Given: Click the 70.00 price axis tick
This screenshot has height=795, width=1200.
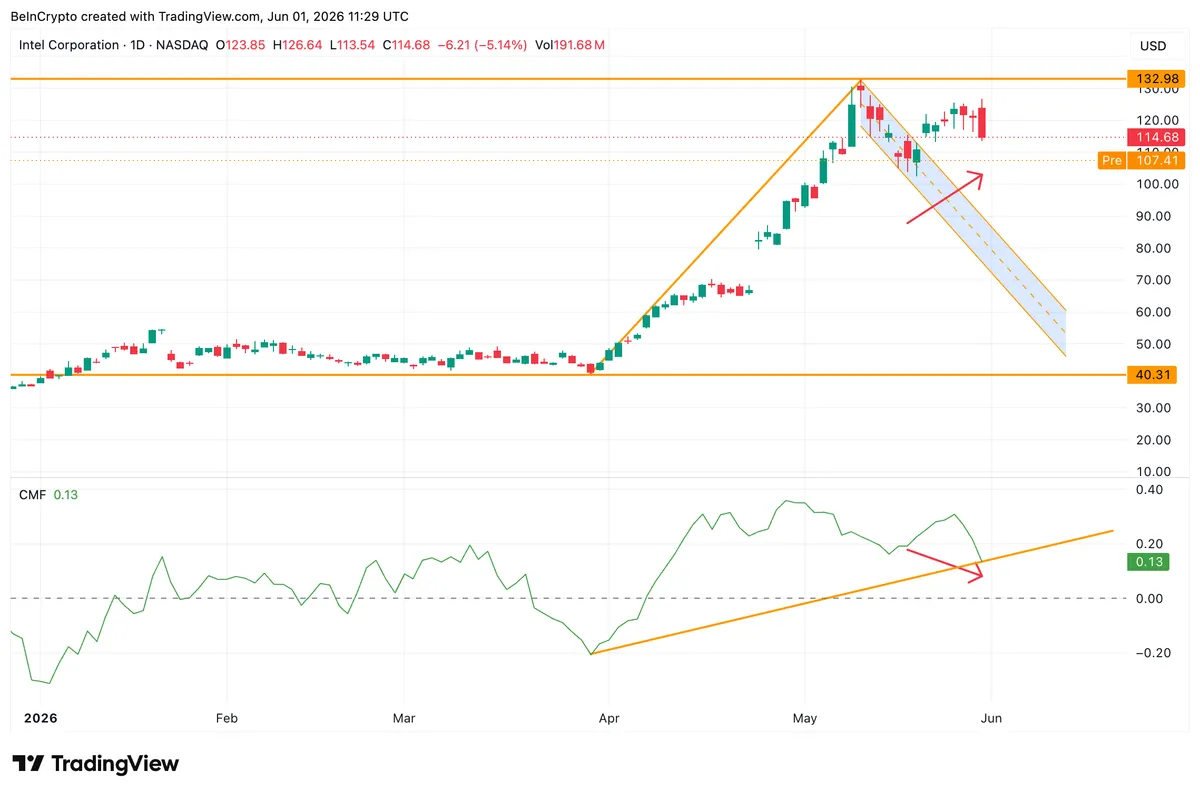Looking at the screenshot, I should pos(1154,280).
